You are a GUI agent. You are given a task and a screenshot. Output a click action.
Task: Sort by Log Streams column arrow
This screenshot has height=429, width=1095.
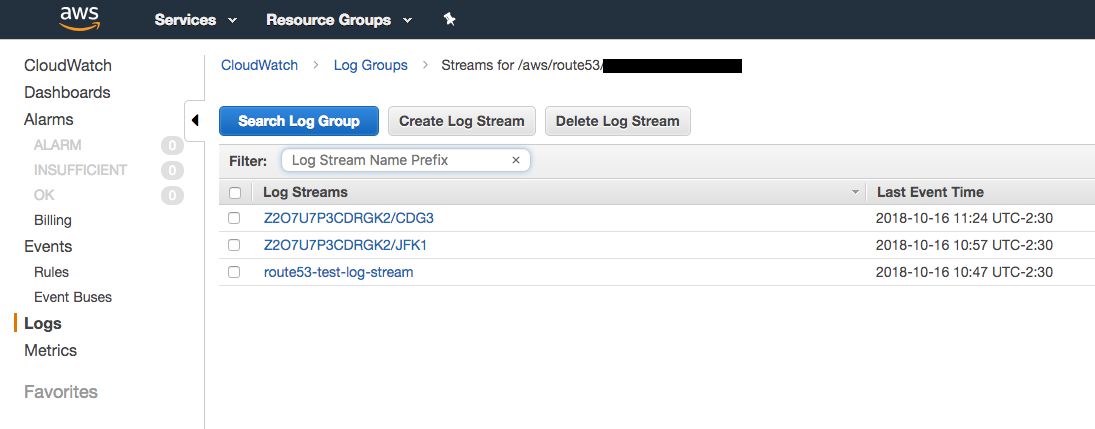point(855,193)
